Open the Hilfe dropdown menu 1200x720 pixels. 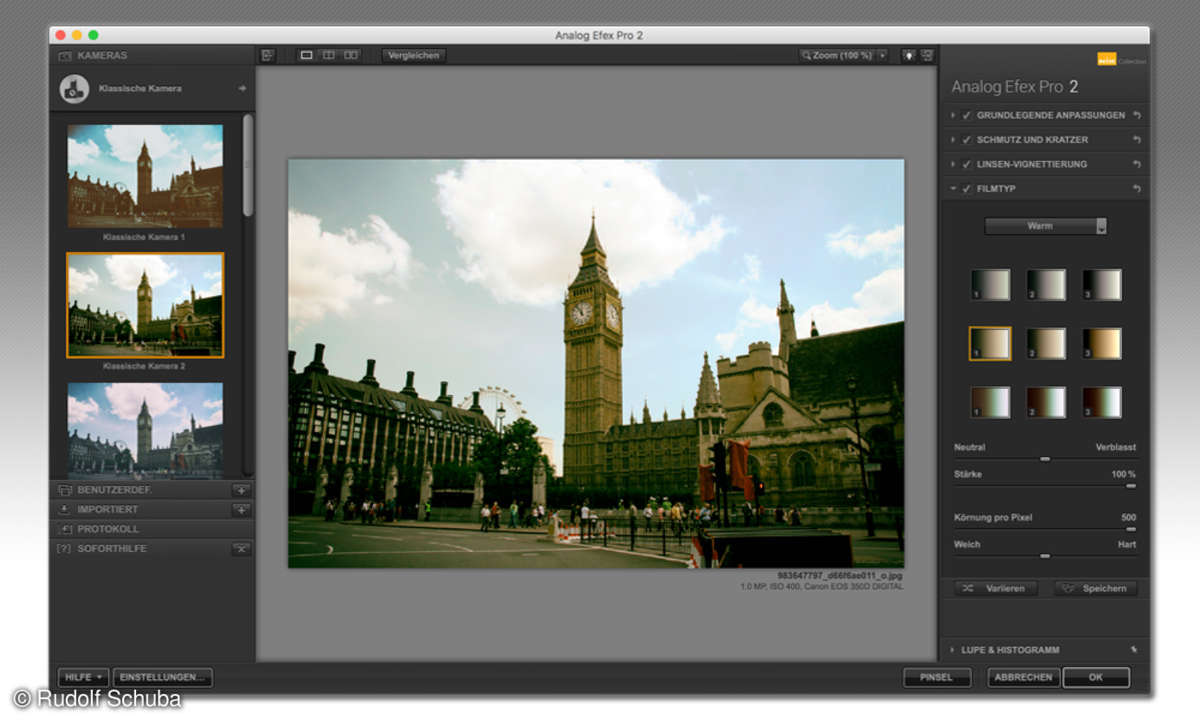point(83,677)
